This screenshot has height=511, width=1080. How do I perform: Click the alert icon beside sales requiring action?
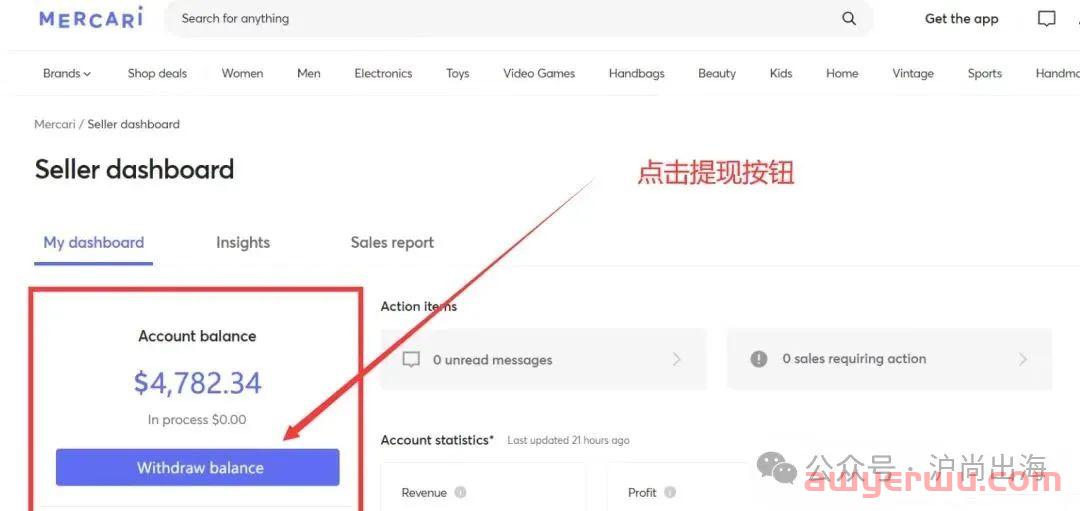pyautogui.click(x=759, y=359)
